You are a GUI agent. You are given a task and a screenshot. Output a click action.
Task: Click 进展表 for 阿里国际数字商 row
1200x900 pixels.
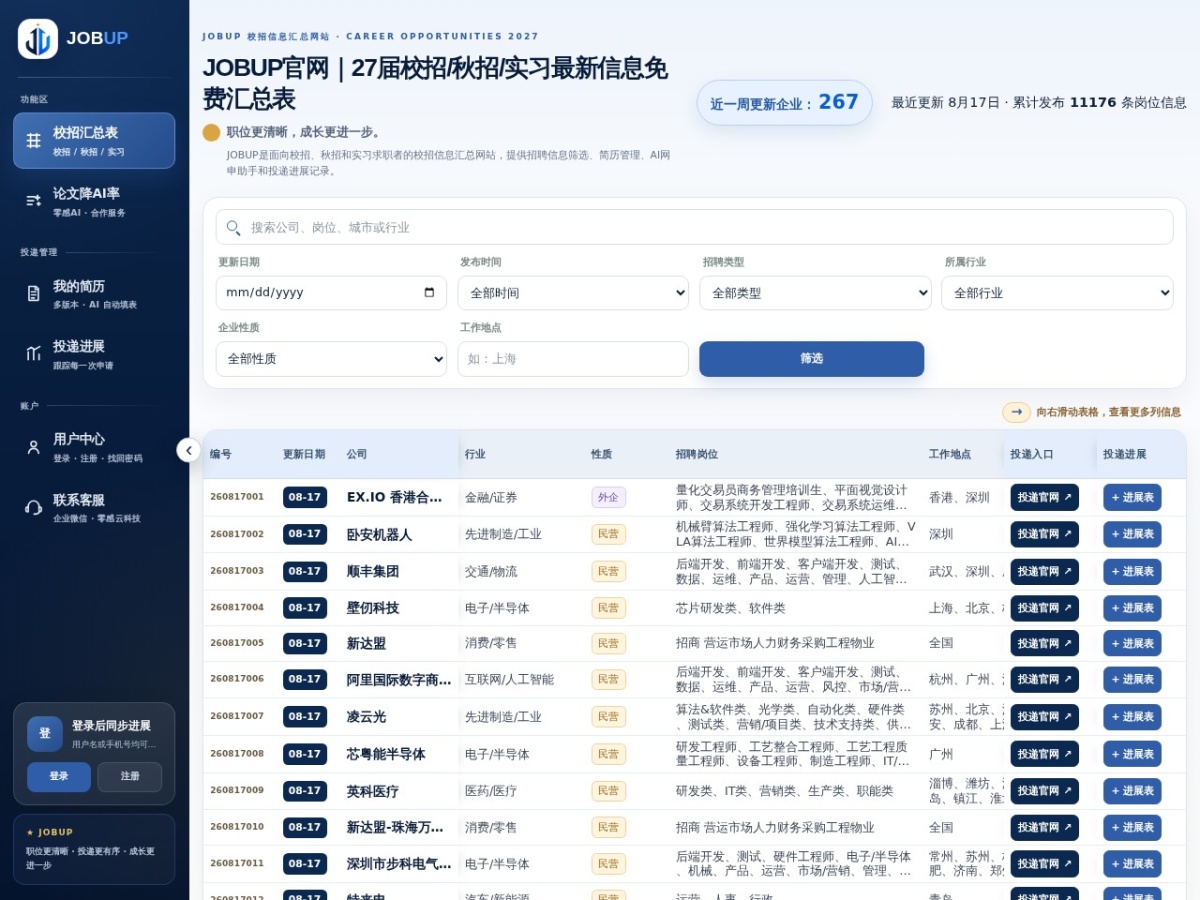[1132, 680]
